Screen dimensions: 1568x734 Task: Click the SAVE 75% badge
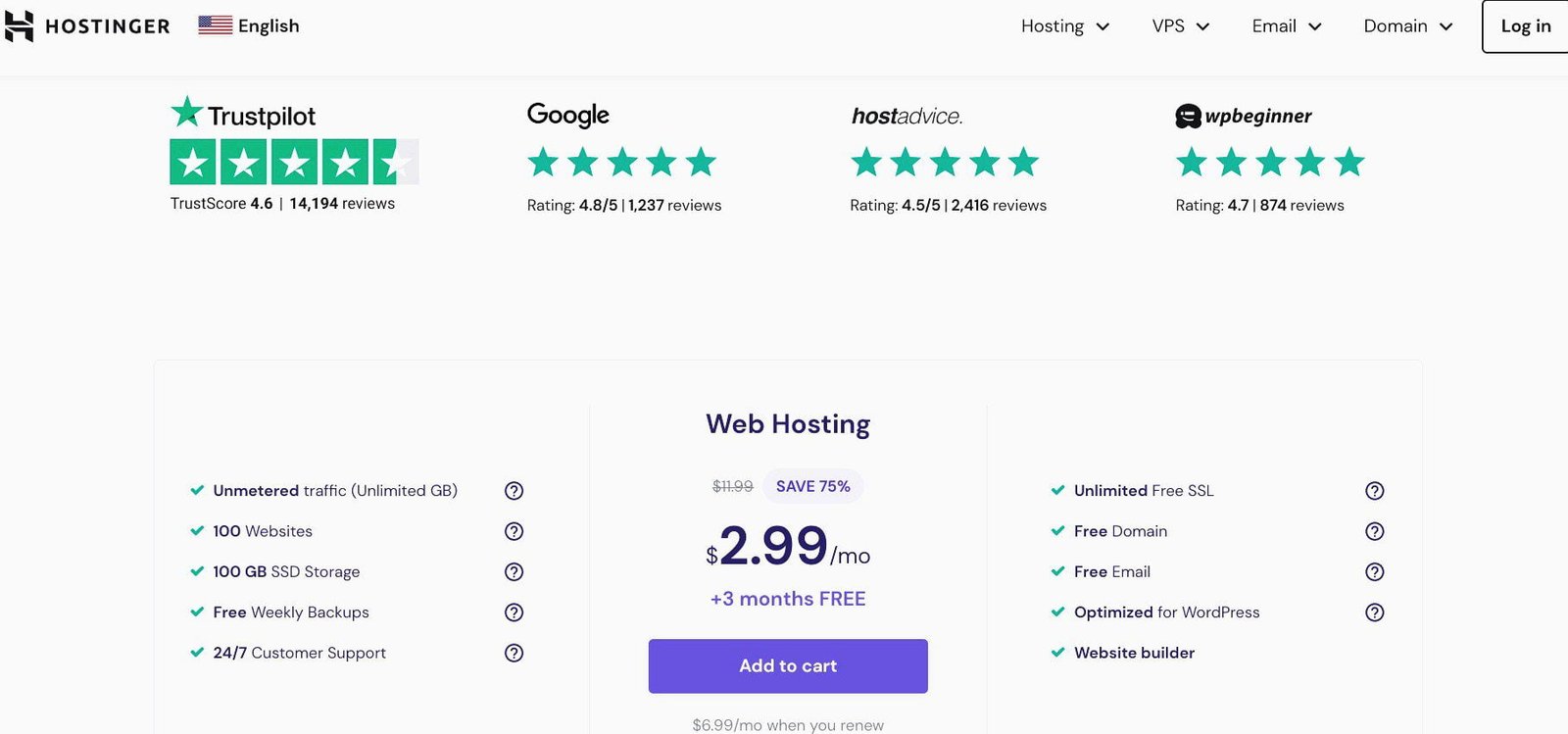click(x=813, y=486)
